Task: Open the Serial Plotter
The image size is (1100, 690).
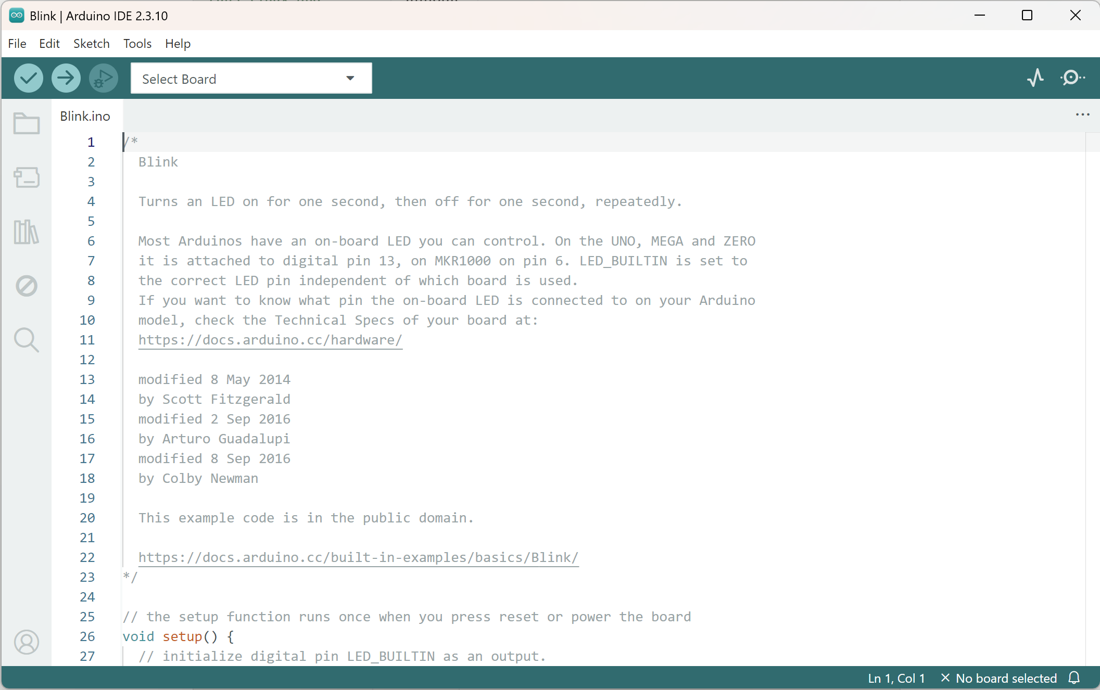Action: [1035, 78]
